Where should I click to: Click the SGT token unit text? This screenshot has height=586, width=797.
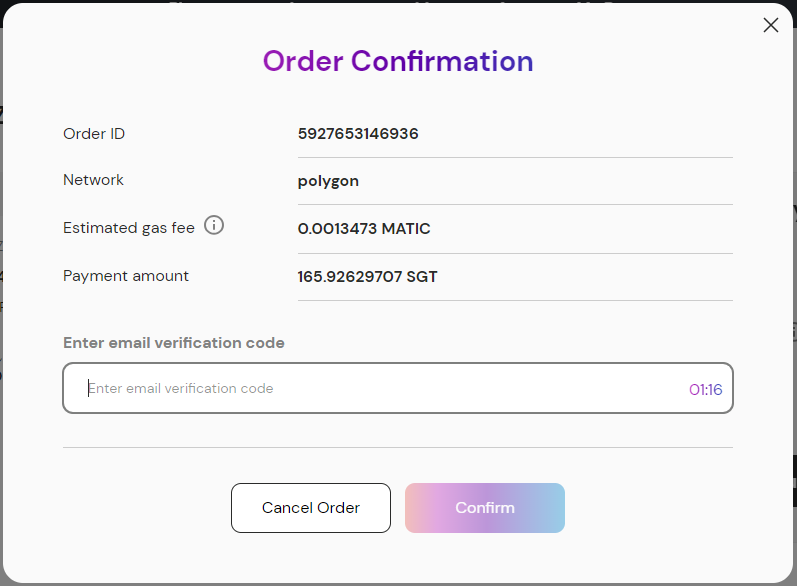[422, 276]
